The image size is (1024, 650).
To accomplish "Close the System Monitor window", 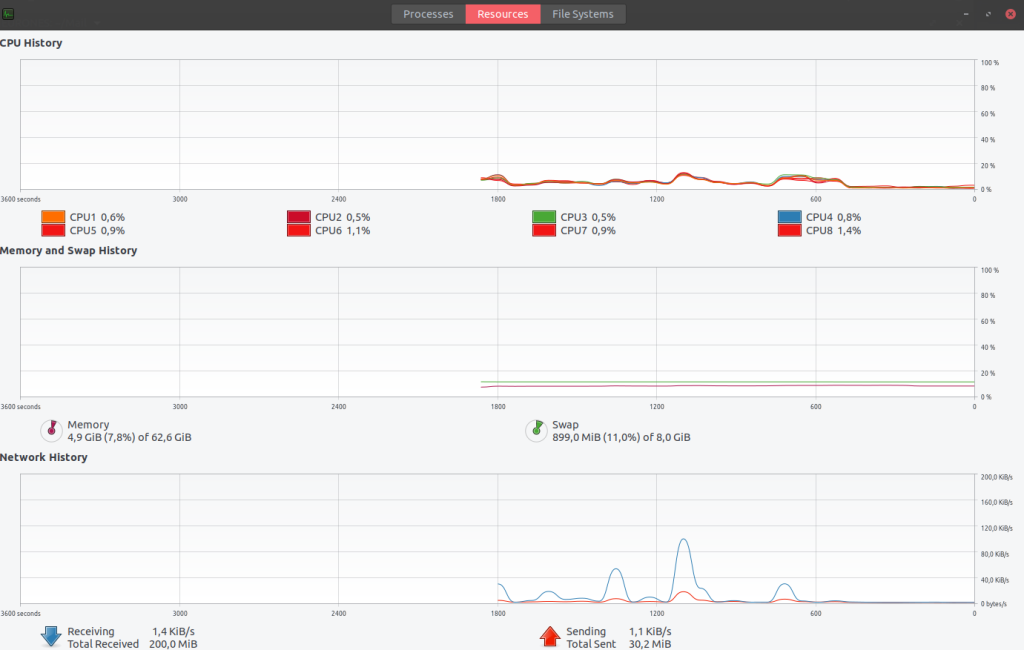I will coord(1009,14).
